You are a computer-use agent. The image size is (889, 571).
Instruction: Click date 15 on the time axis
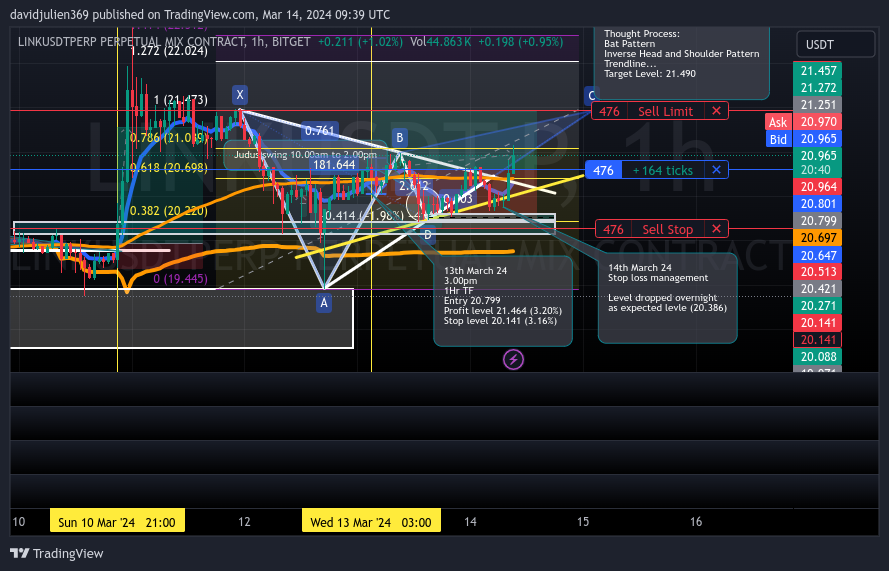(583, 522)
